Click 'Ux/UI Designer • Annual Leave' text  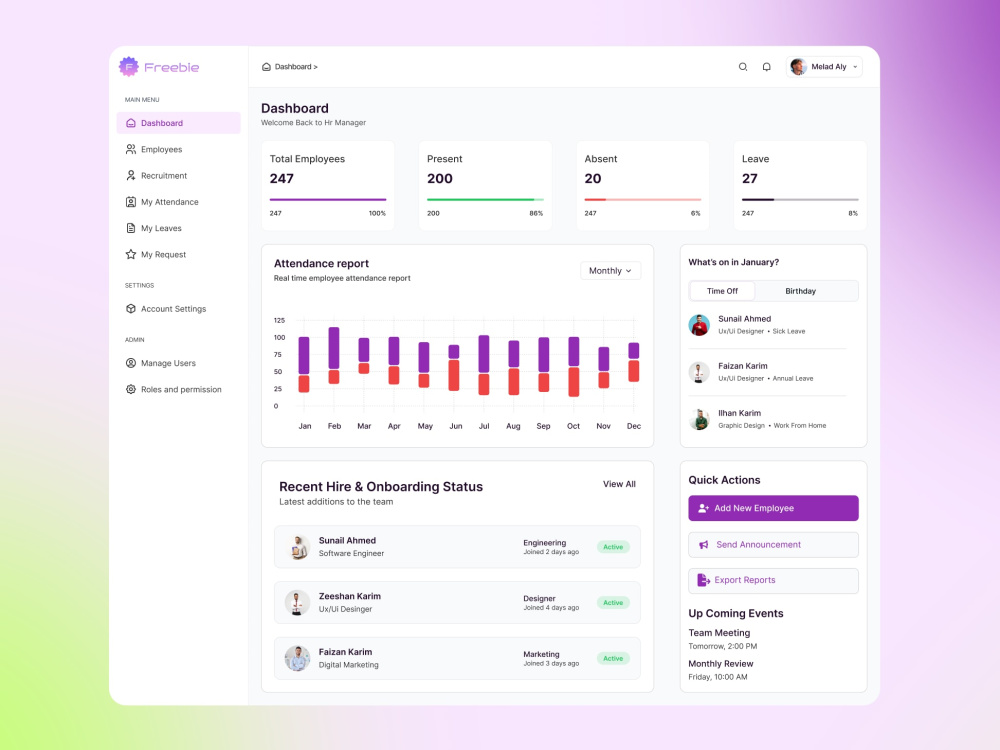point(765,378)
